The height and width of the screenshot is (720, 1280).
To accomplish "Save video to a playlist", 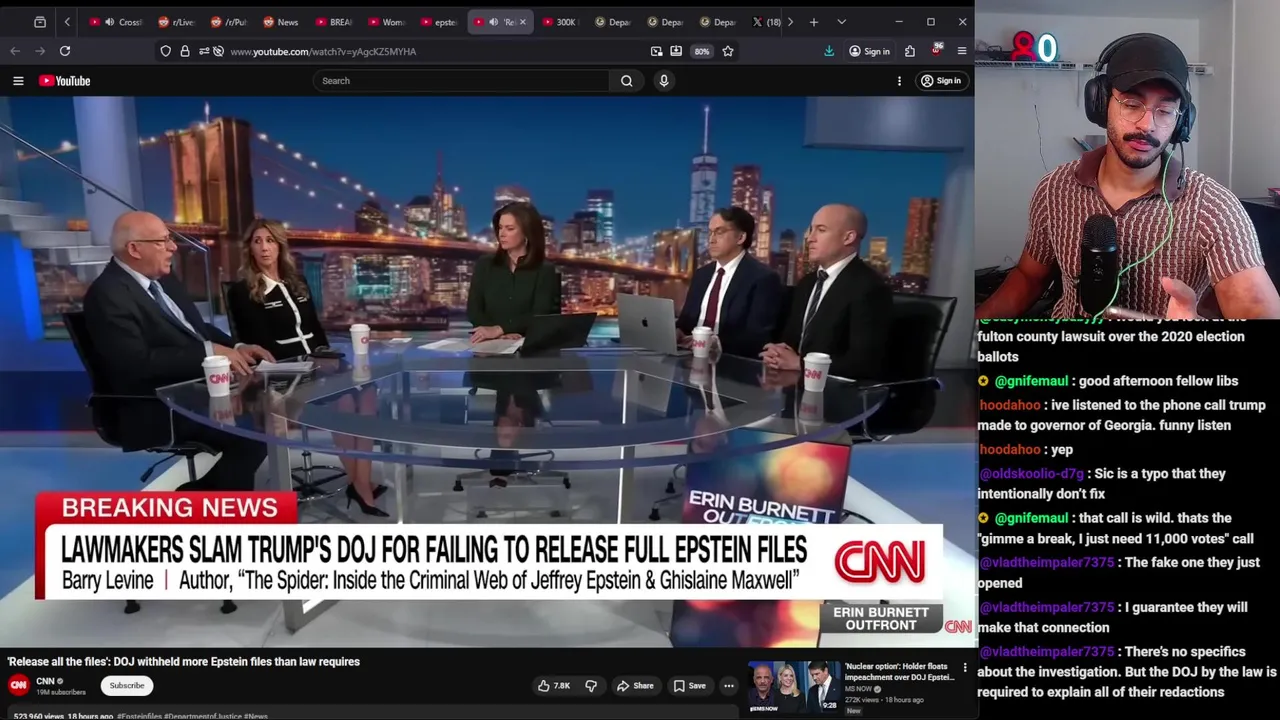I will [689, 686].
